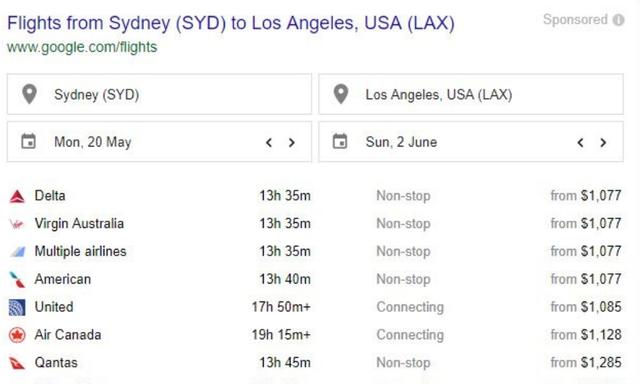Click the United airline logo
The image size is (640, 384).
pos(17,307)
